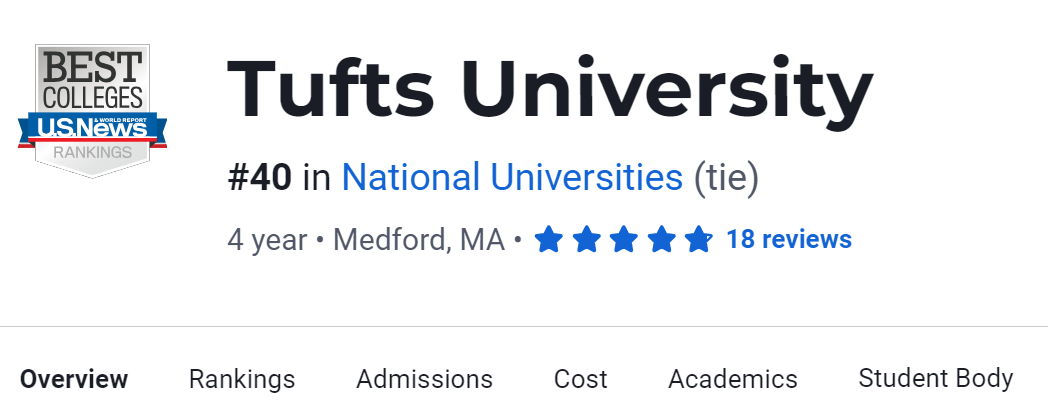Click the "(tie)" text after the ranking
Viewport: 1048px width, 415px height.
tap(726, 178)
